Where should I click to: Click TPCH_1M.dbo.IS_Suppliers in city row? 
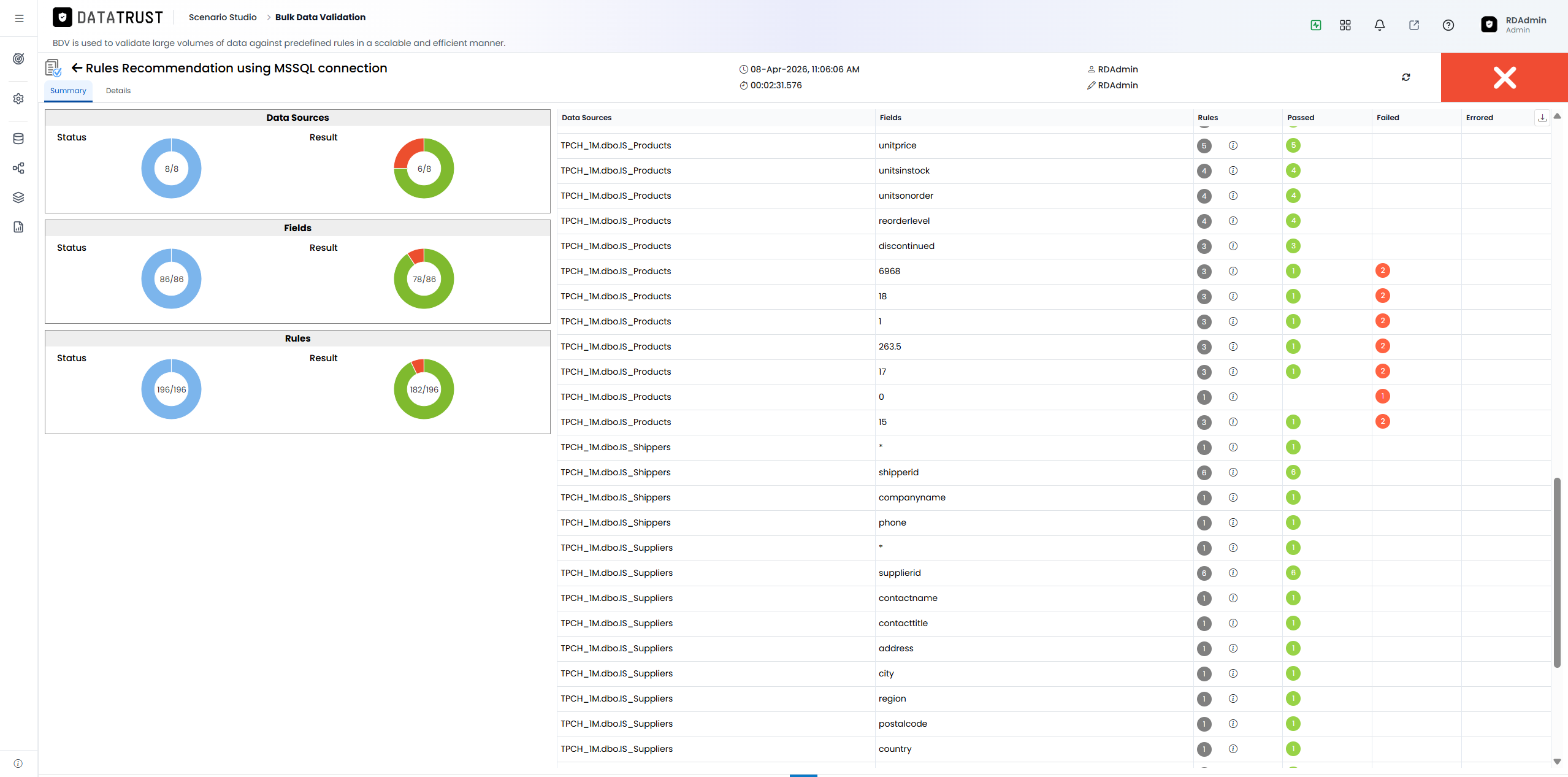[x=617, y=673]
